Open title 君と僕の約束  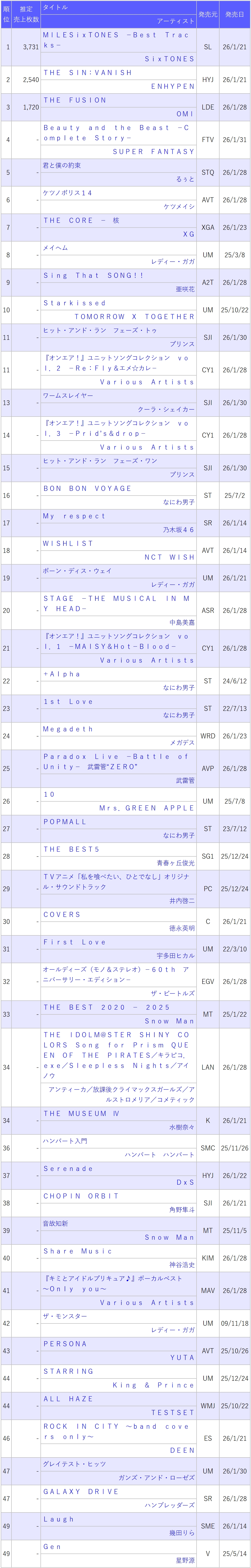(62, 165)
